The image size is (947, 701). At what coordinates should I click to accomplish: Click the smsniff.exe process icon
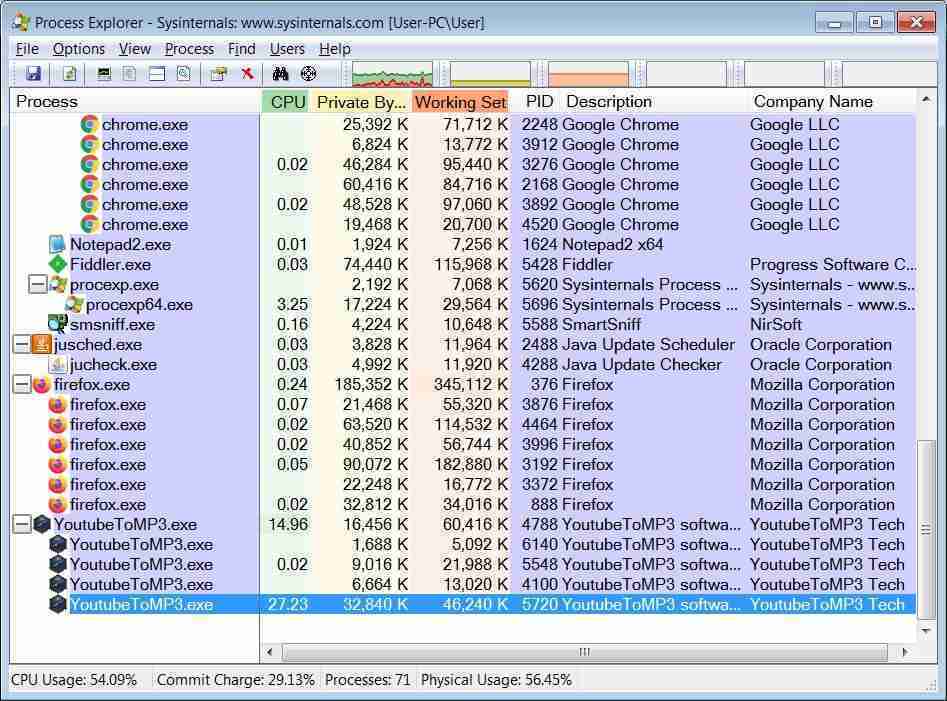point(57,324)
